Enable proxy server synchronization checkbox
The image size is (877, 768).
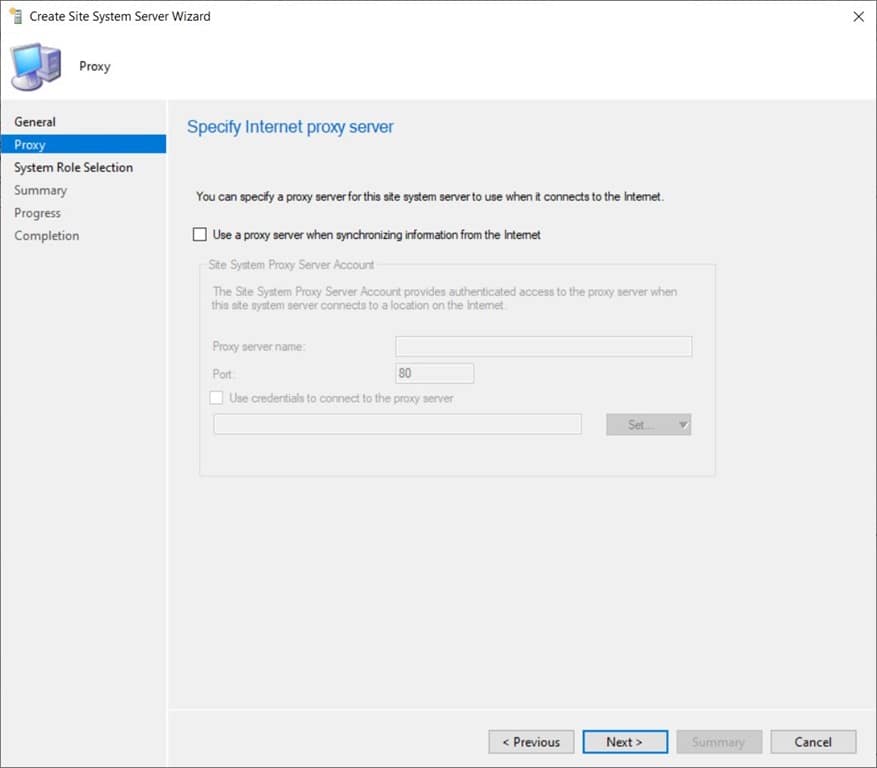(200, 234)
